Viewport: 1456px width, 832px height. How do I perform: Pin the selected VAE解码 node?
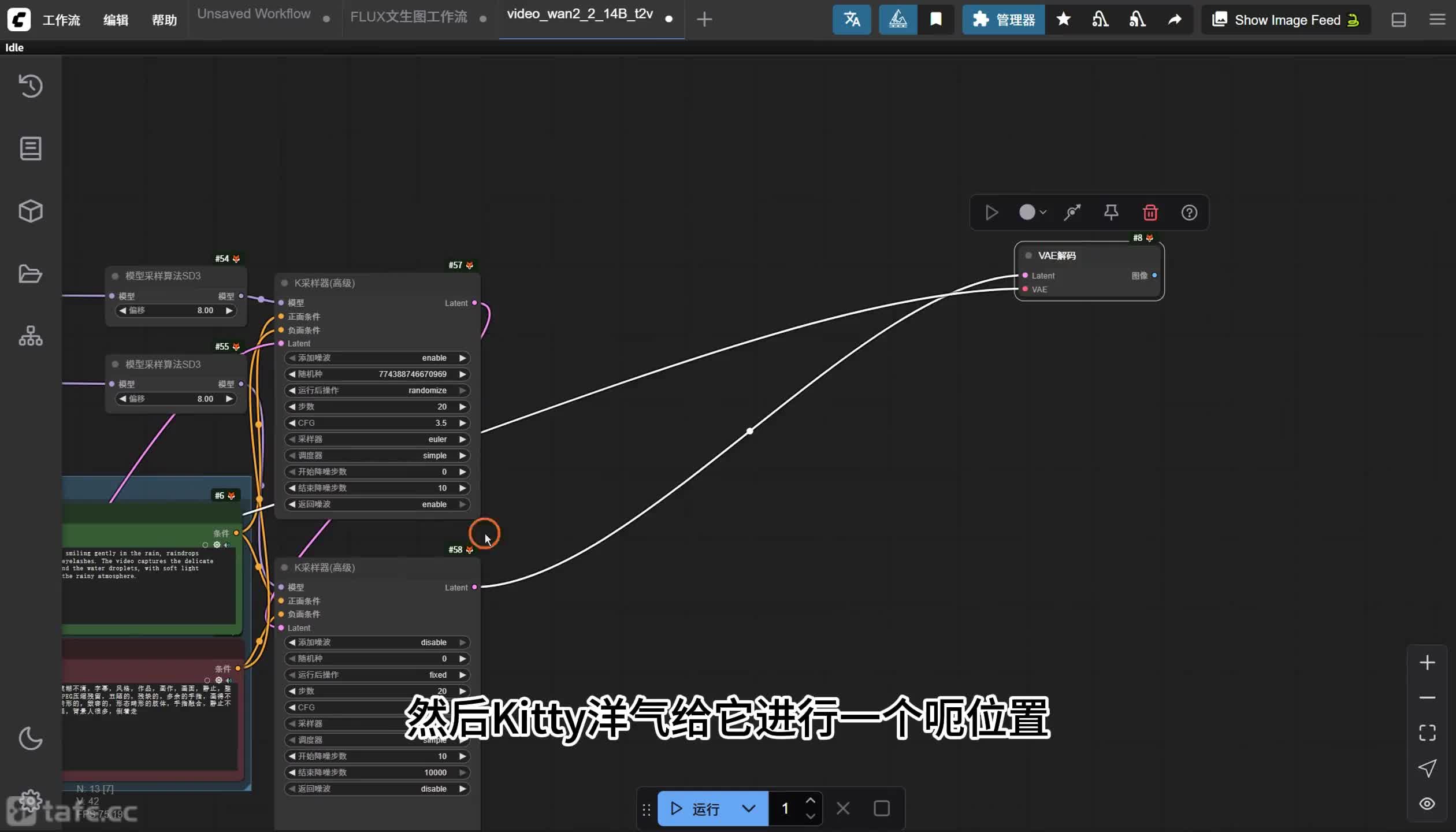click(1111, 213)
